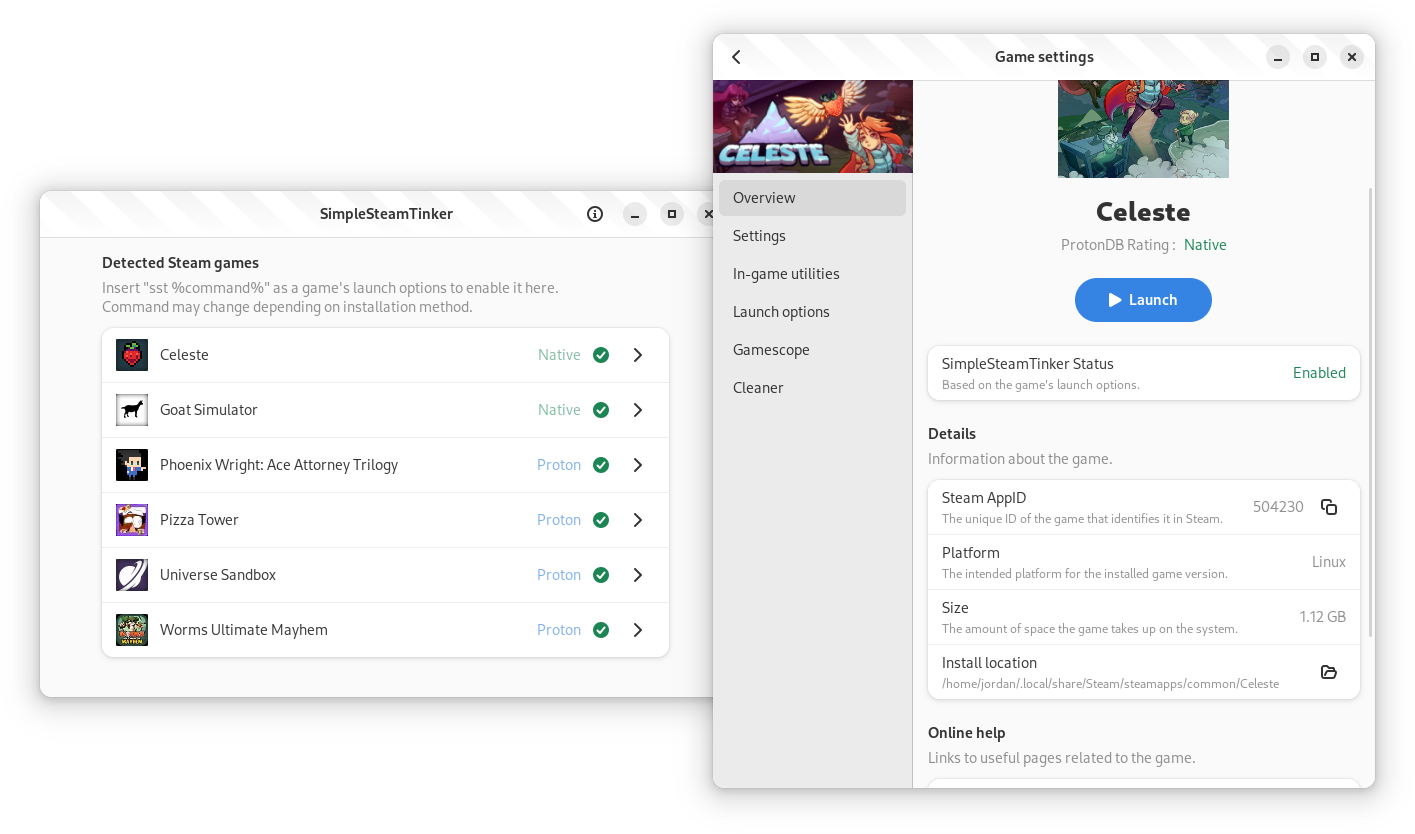Click the 504230 AppID value
Screen dimensions: 1415x834
pyautogui.click(x=1278, y=507)
